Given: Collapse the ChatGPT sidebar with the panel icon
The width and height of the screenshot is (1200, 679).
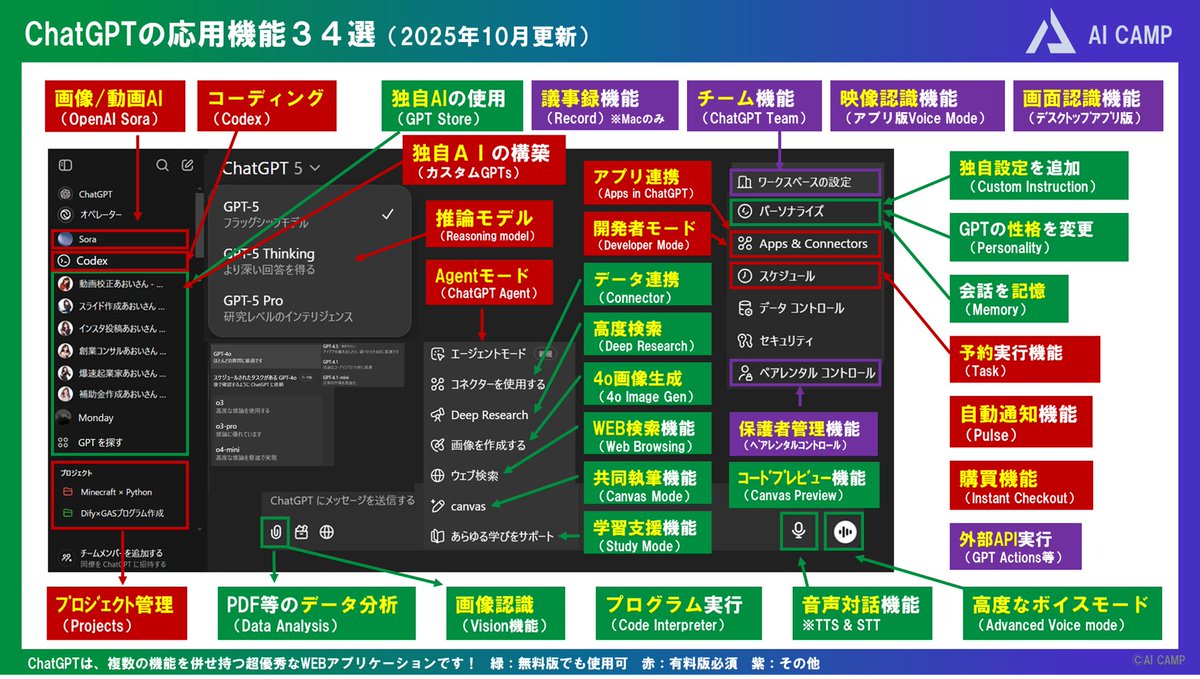Looking at the screenshot, I should [65, 165].
